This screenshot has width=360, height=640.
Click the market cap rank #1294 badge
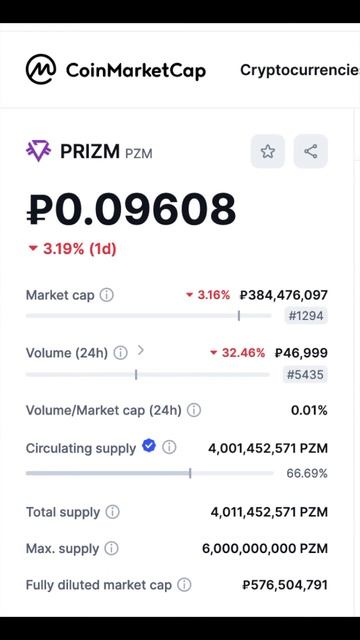(306, 316)
